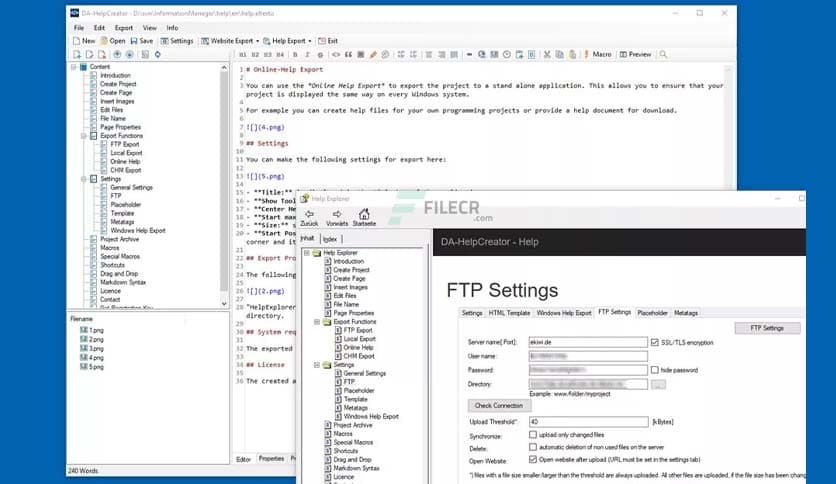Collapse the Help Explorer root node
Viewport: 836px width, 484px height.
coord(307,253)
